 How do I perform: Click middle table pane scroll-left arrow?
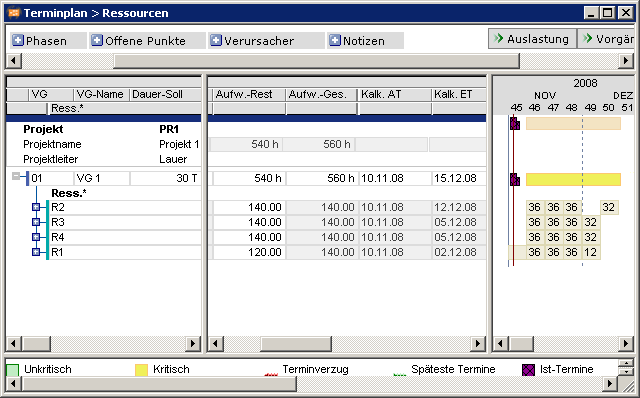[x=216, y=344]
